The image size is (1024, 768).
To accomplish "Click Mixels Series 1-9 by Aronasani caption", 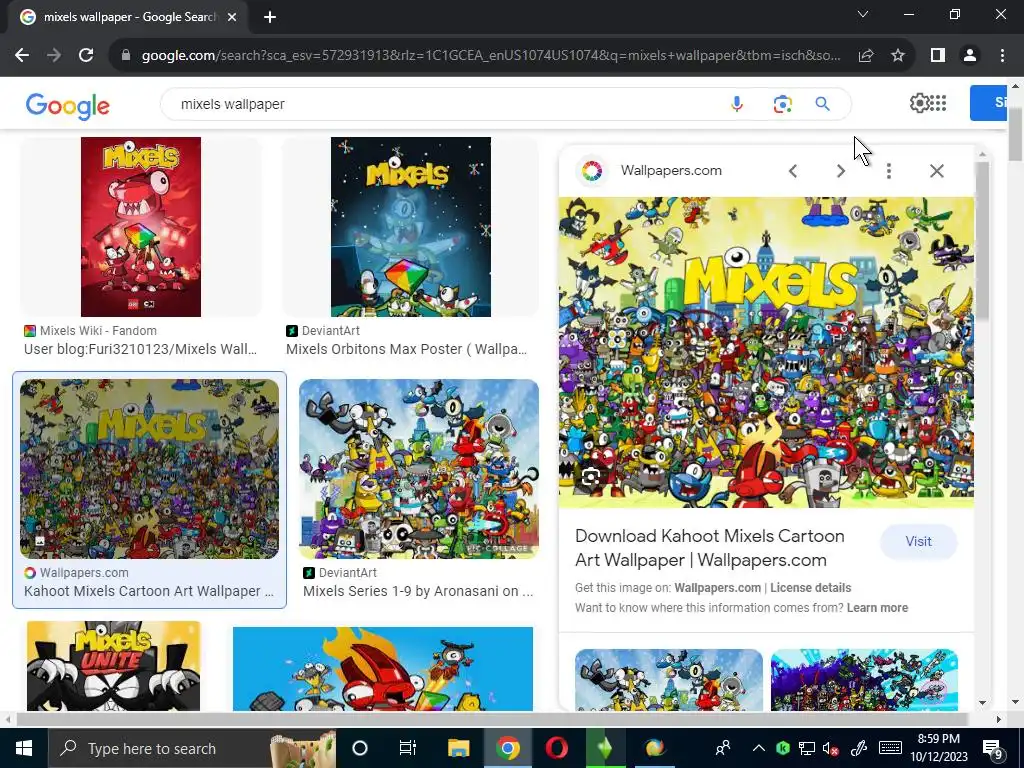I will (418, 591).
